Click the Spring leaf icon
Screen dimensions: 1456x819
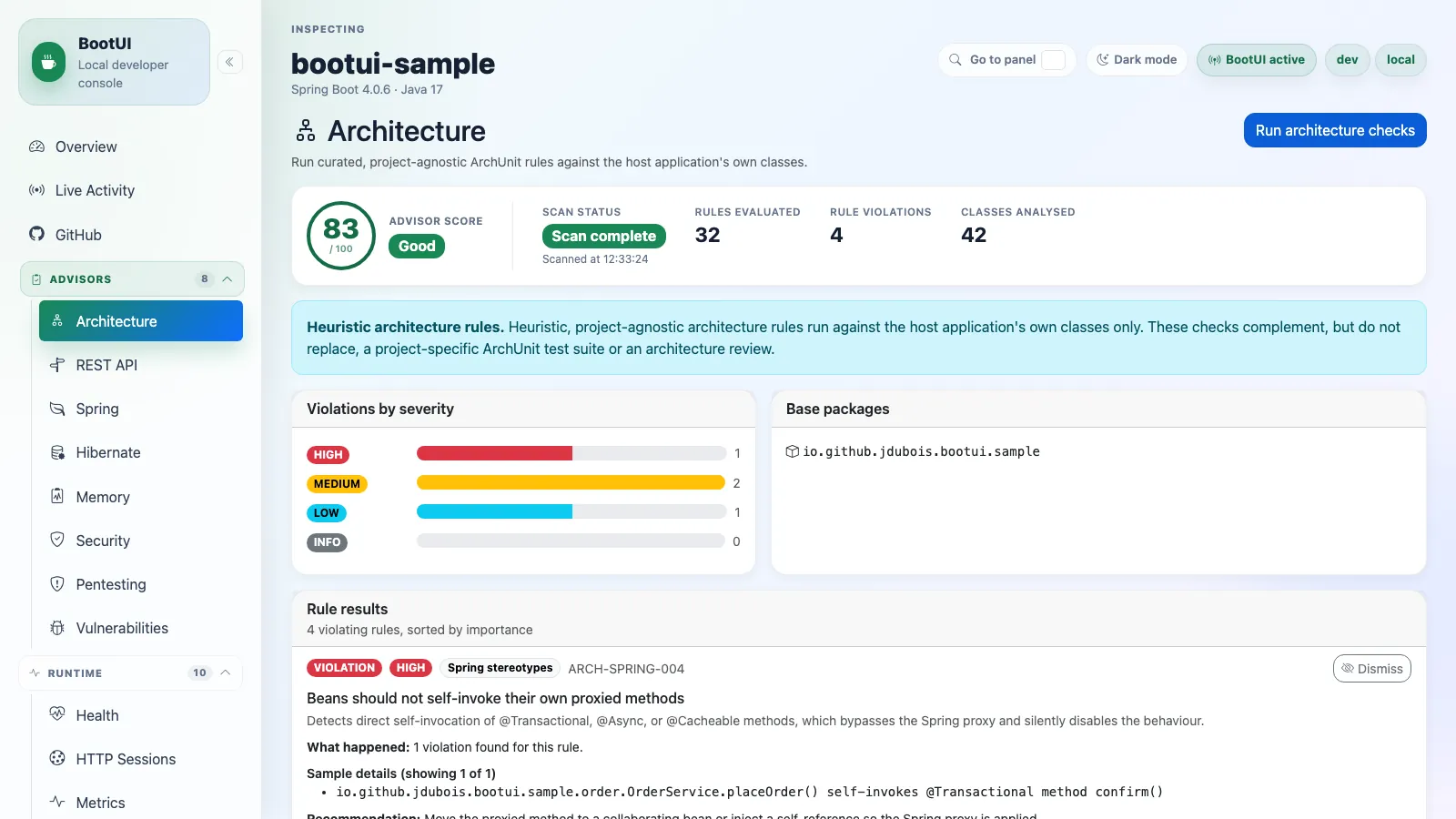pos(57,409)
